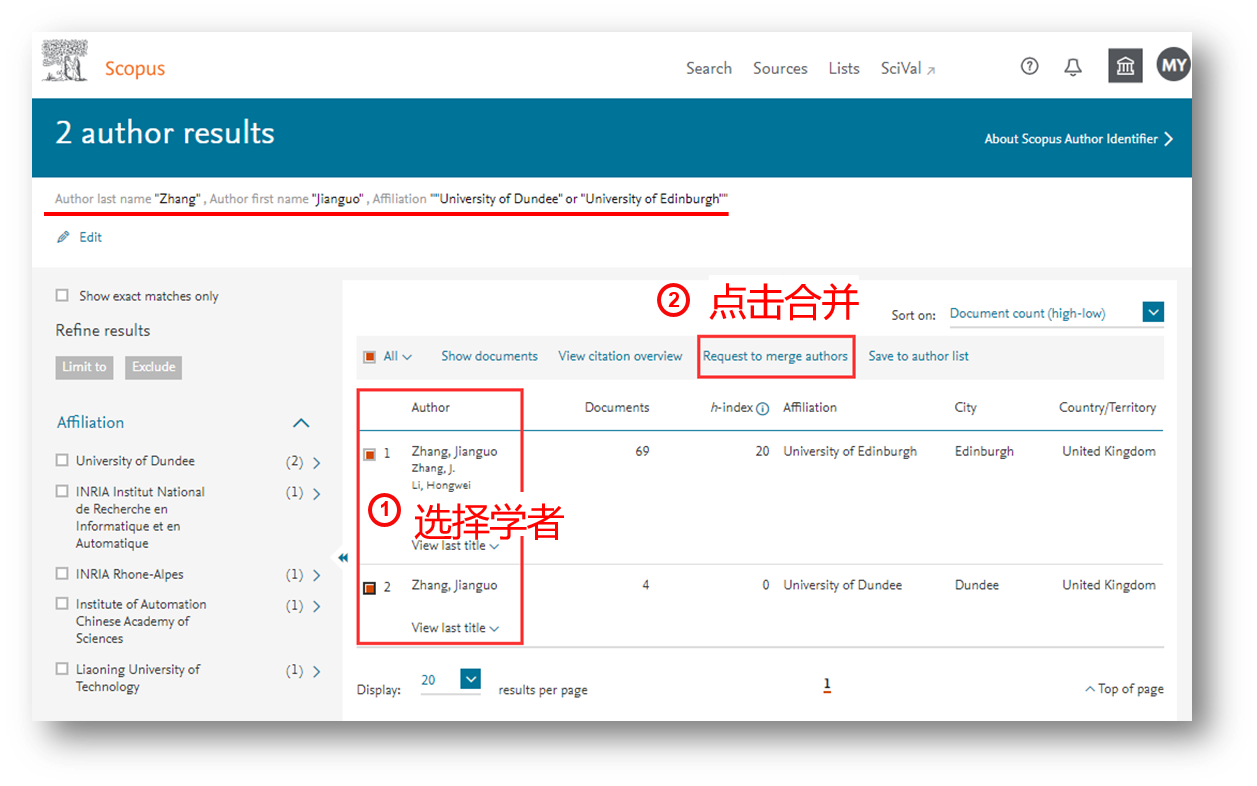Image resolution: width=1257 pixels, height=786 pixels.
Task: Click the document count 69
Action: 642,452
